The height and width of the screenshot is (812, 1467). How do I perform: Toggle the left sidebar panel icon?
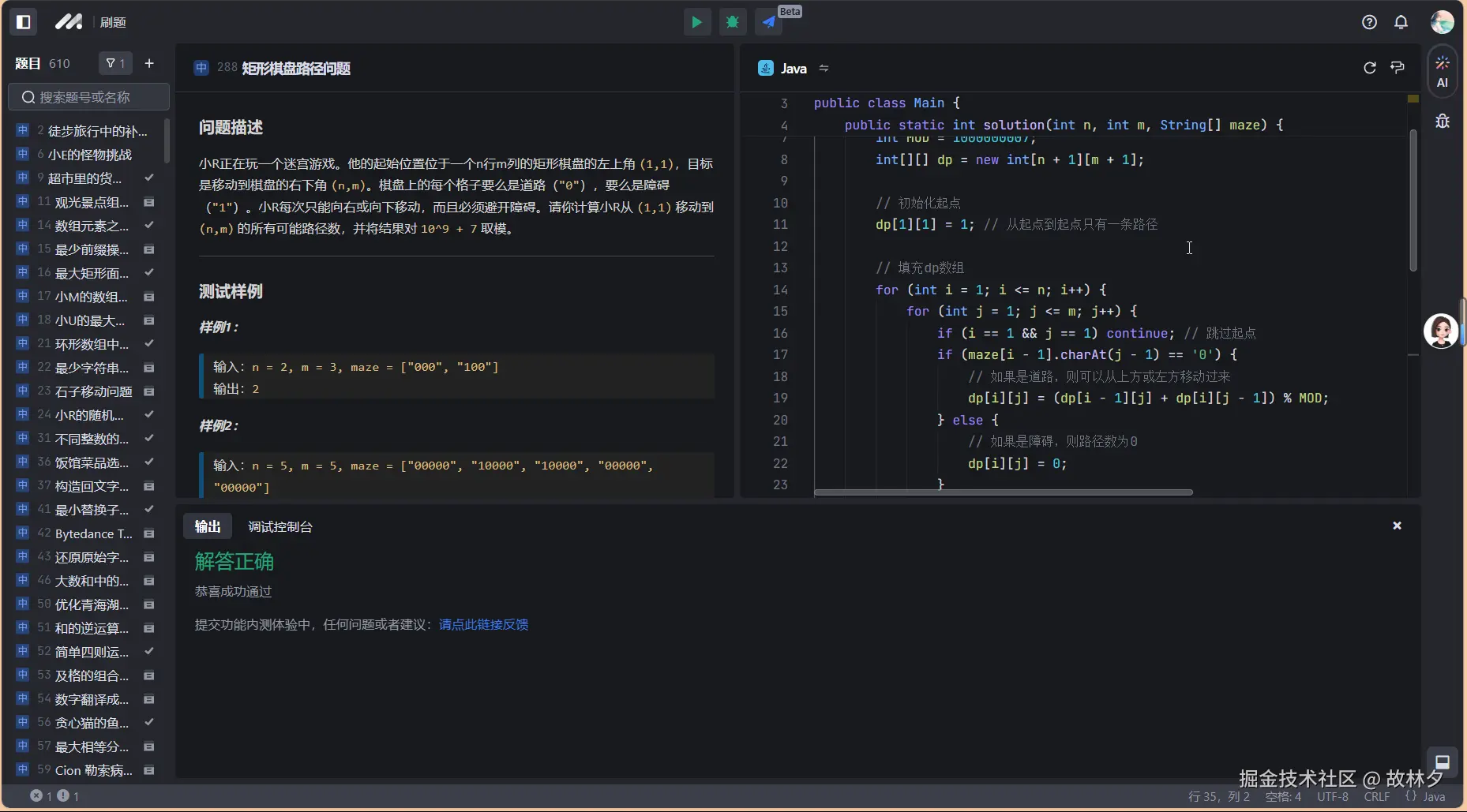24,22
